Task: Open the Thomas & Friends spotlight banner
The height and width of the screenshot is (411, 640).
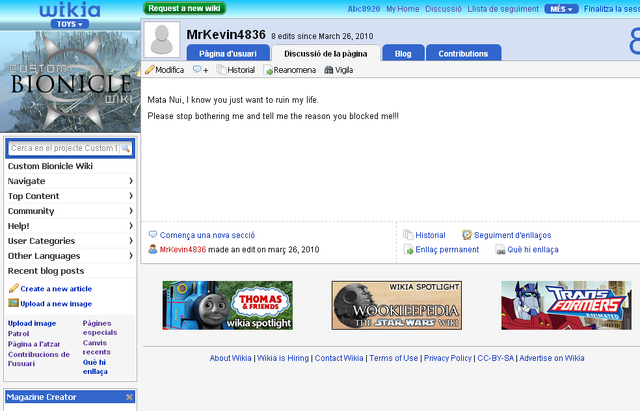Action: coord(227,305)
